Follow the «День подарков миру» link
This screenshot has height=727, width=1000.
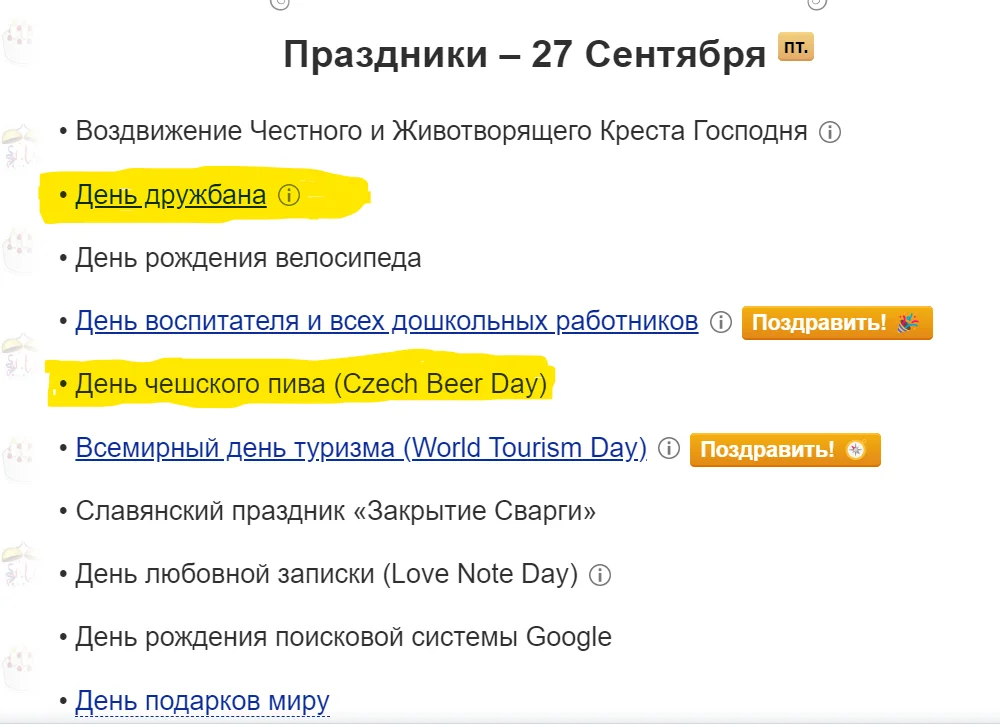pos(204,700)
